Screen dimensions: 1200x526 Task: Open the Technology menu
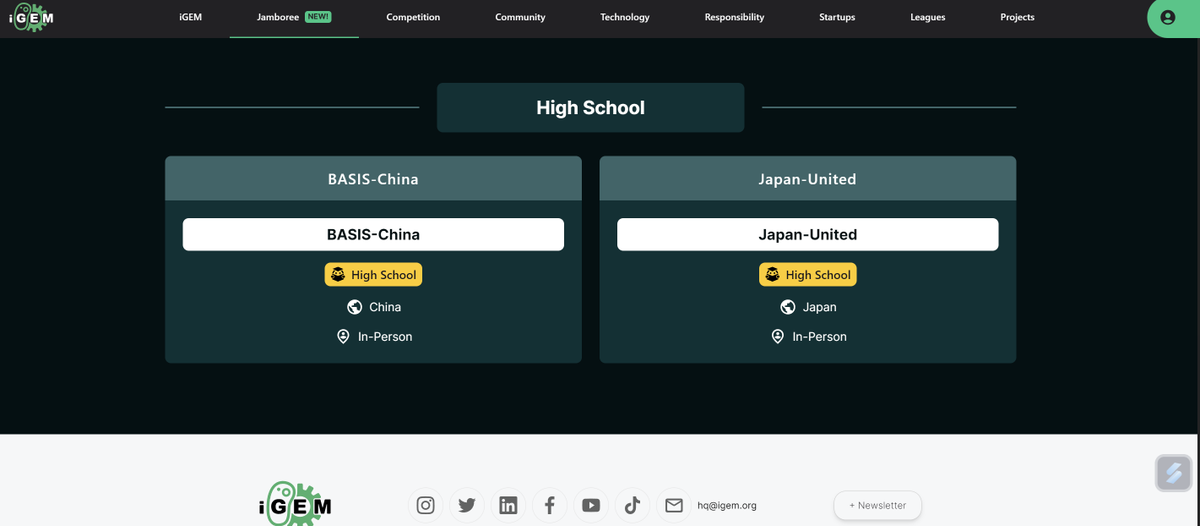625,17
